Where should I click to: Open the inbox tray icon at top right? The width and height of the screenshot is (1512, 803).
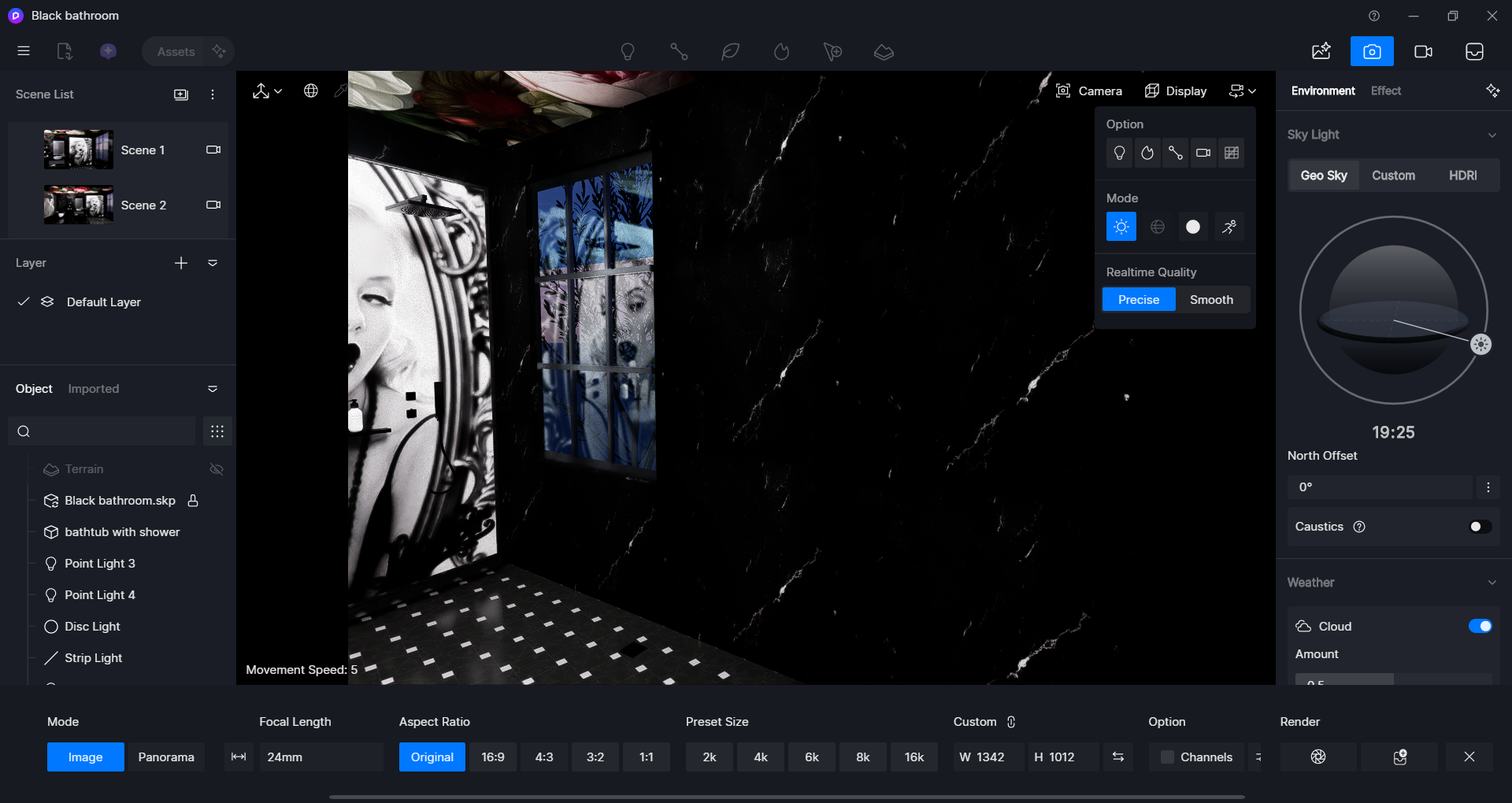[x=1474, y=51]
